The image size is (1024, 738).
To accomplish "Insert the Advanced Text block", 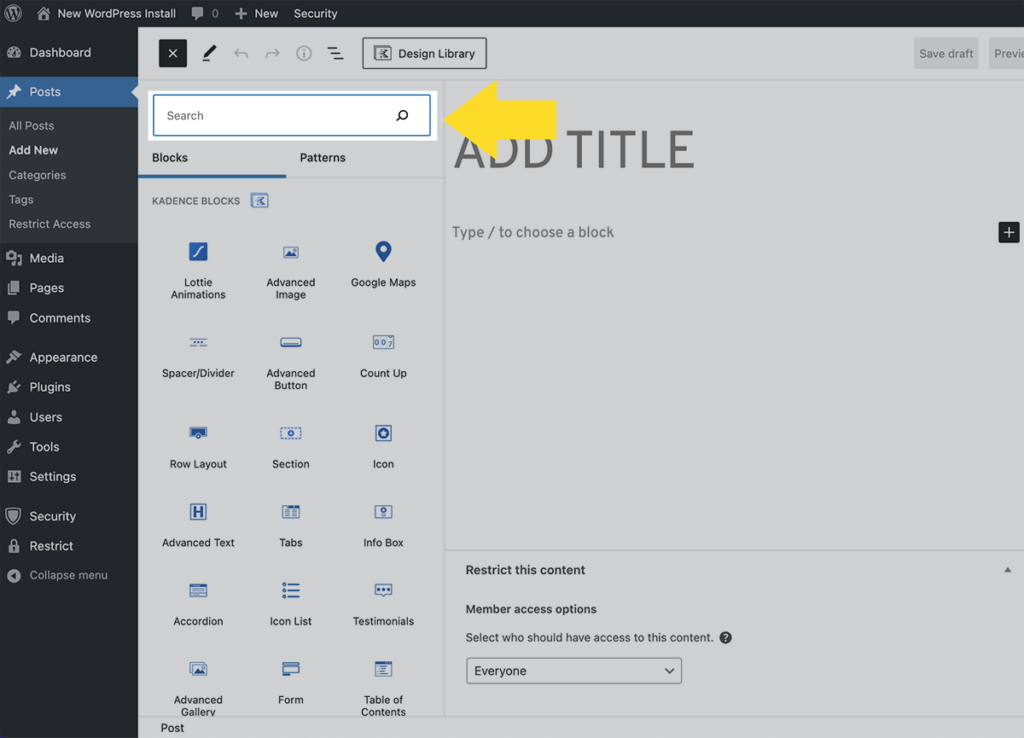I will (198, 525).
